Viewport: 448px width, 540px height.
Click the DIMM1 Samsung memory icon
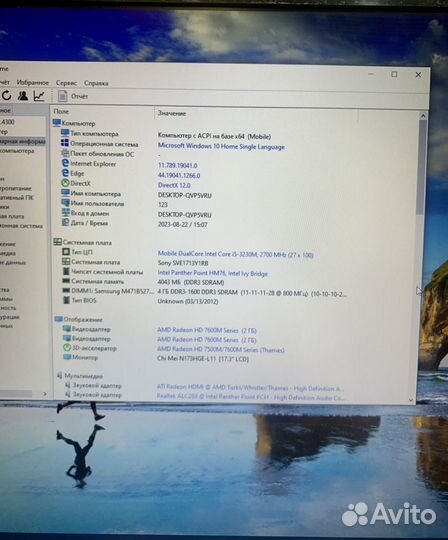pos(66,291)
